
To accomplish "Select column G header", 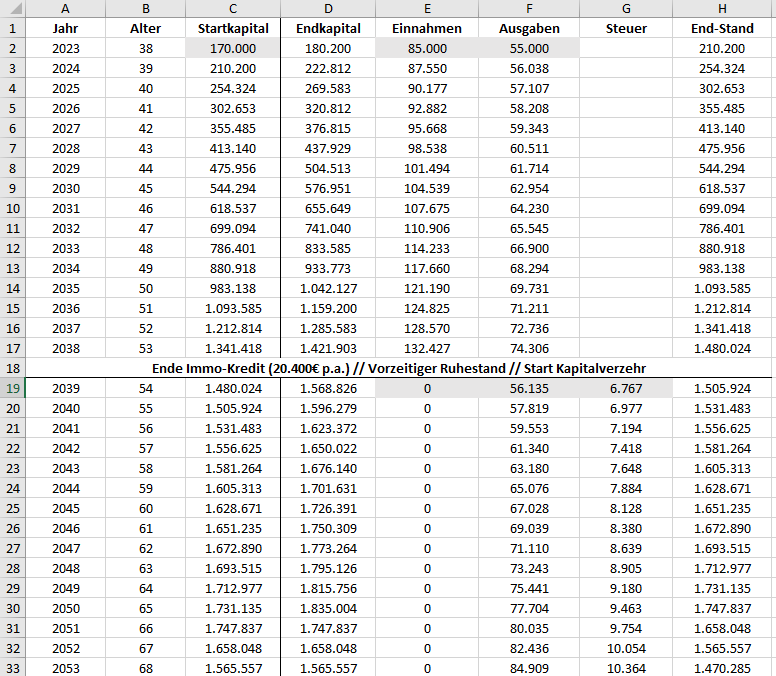I will pos(626,8).
